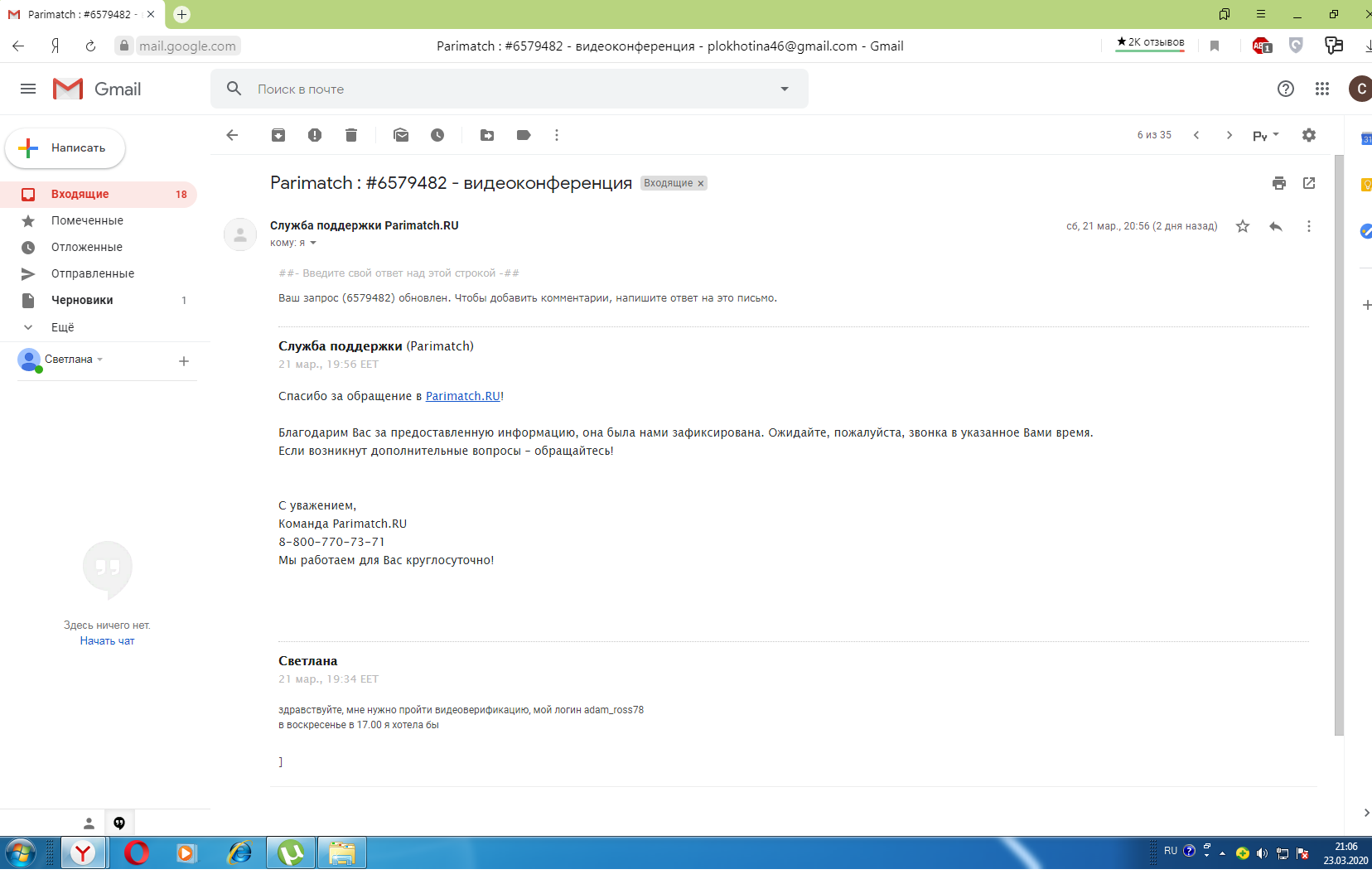The width and height of the screenshot is (1372, 879).
Task: Expand the recipient details next to кому: я
Action: pos(313,244)
